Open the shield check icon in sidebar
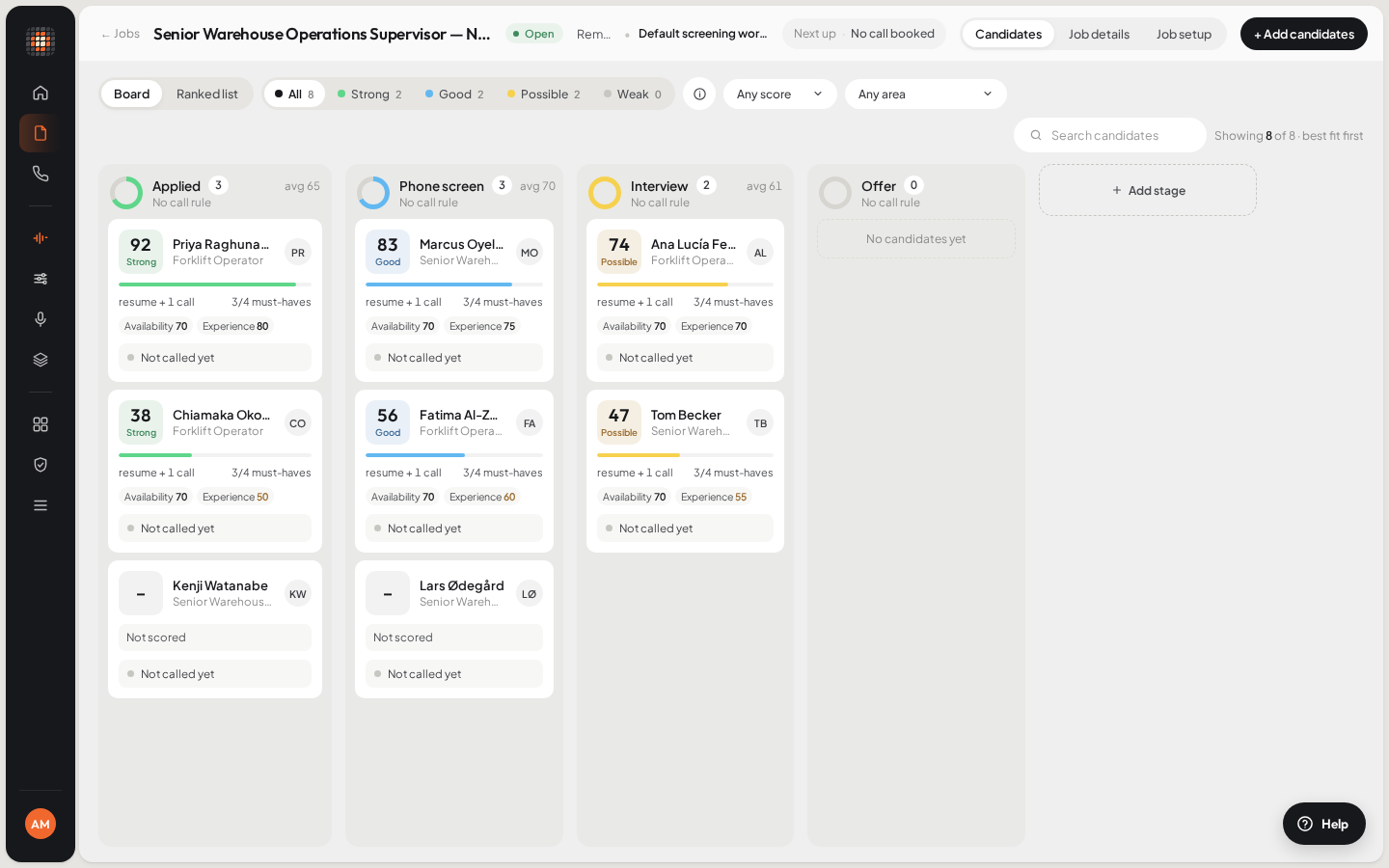 click(x=41, y=465)
